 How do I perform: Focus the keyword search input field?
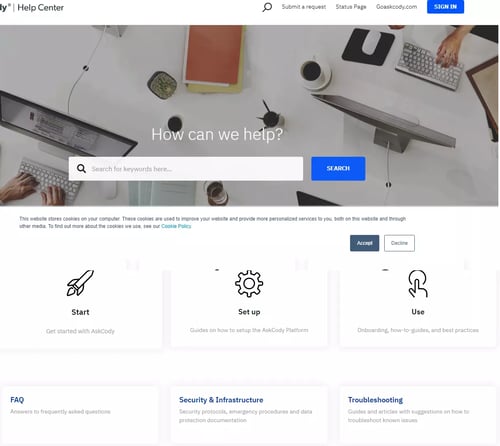coord(186,169)
